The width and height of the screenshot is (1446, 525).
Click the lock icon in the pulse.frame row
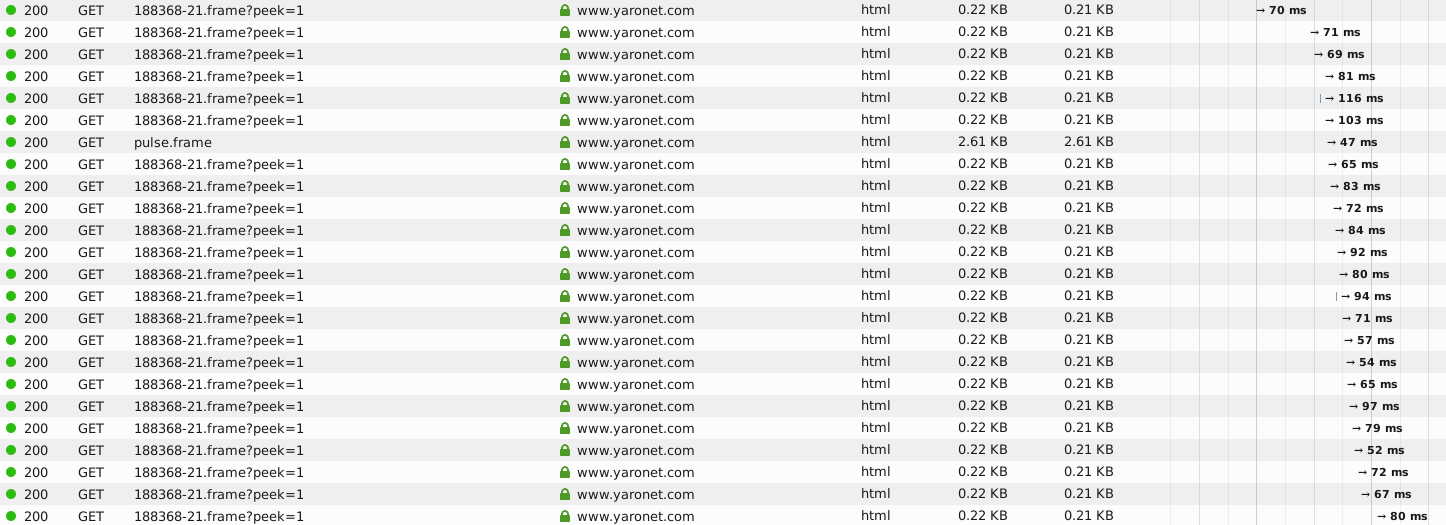[565, 142]
